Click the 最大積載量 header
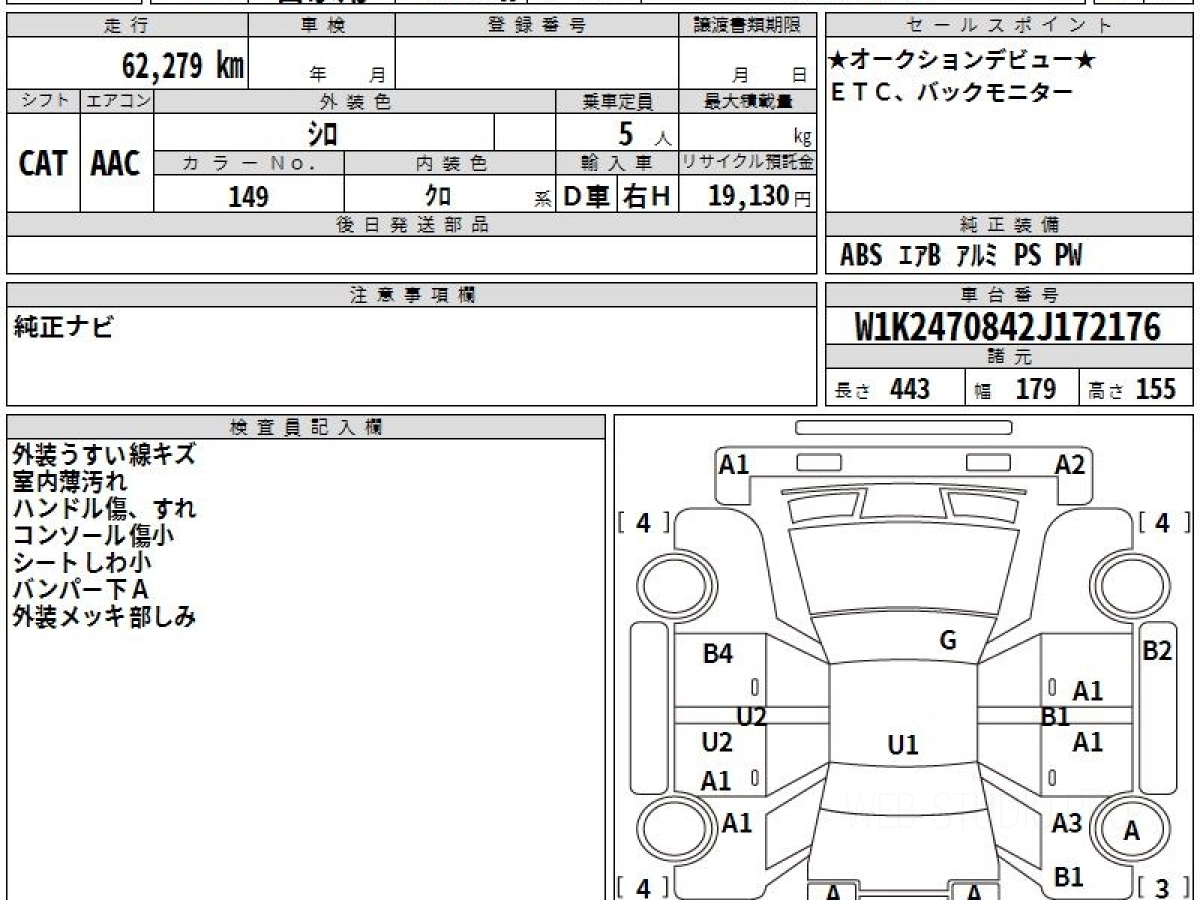The width and height of the screenshot is (1200, 900). (x=748, y=101)
